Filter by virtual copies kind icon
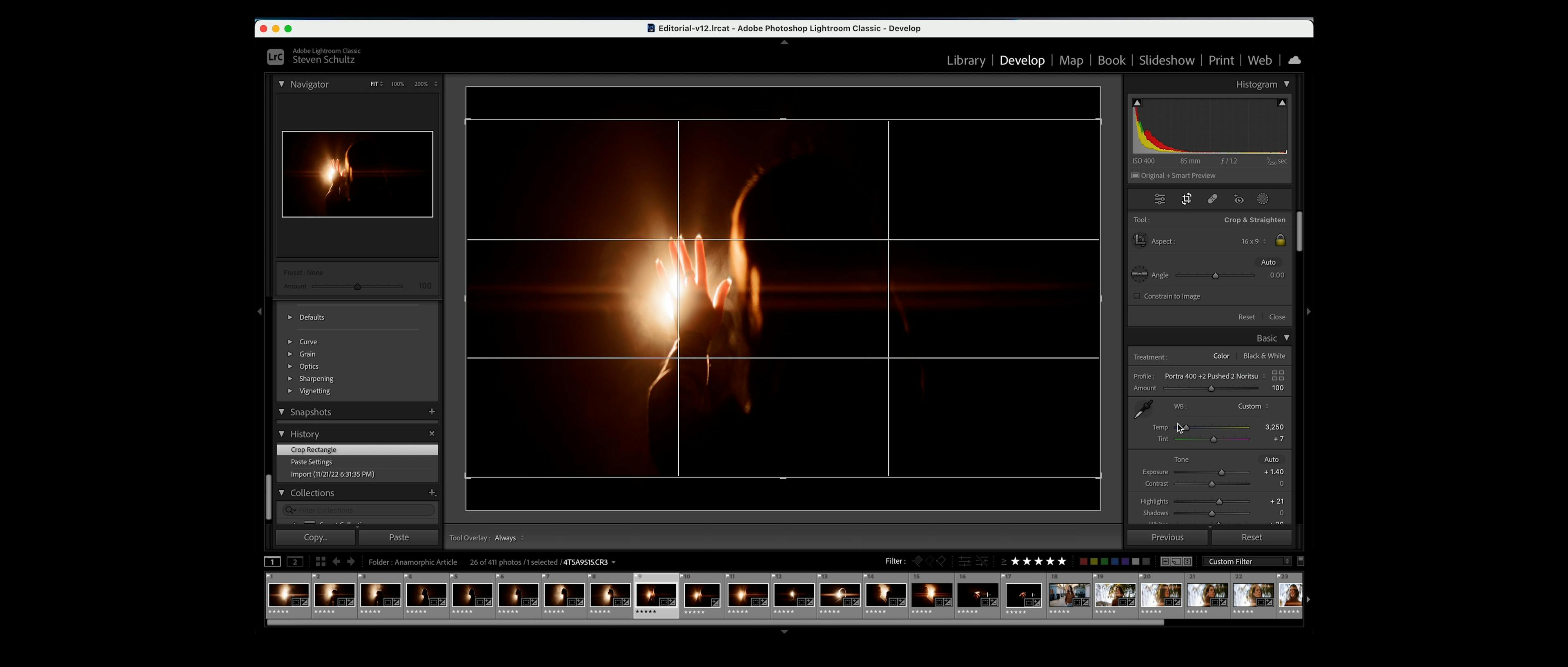 [1176, 562]
